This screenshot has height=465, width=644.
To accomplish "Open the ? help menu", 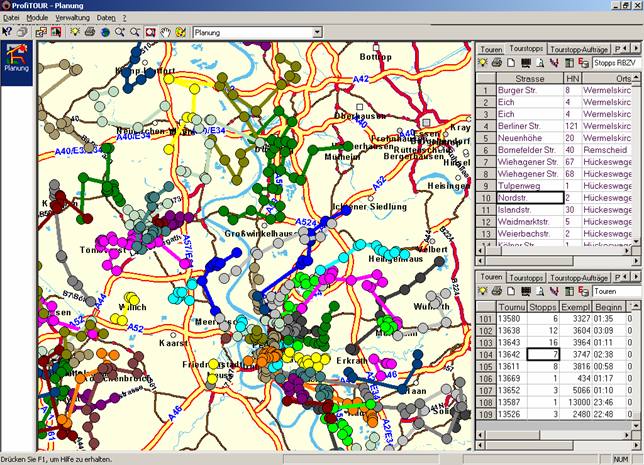I will (124, 18).
